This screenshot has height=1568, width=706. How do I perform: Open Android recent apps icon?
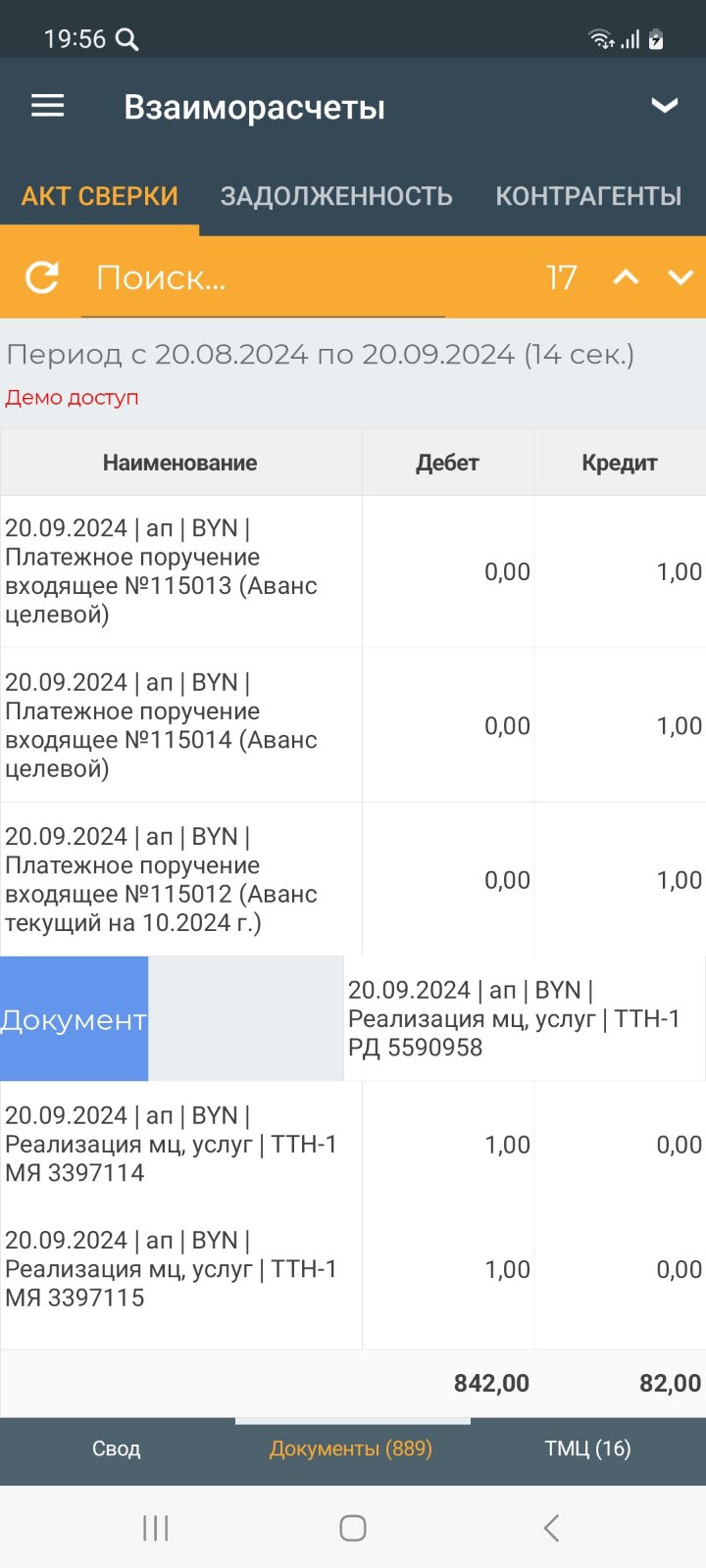click(x=156, y=1527)
